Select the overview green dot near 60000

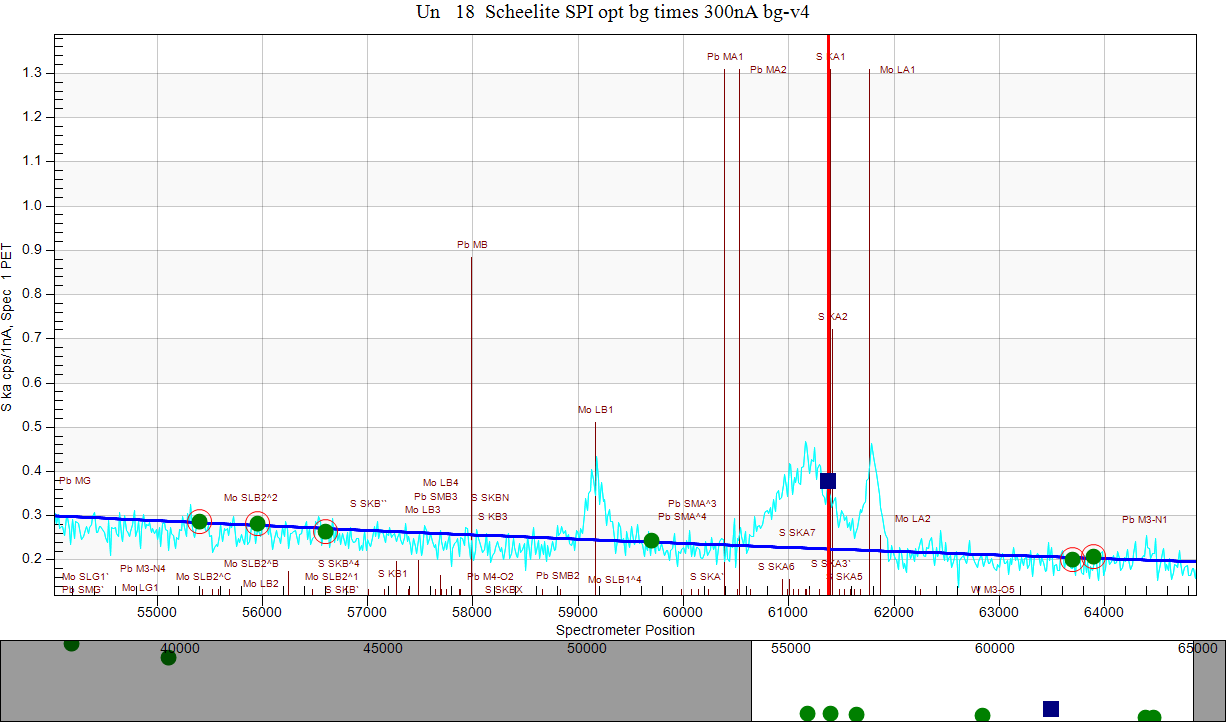[x=982, y=715]
